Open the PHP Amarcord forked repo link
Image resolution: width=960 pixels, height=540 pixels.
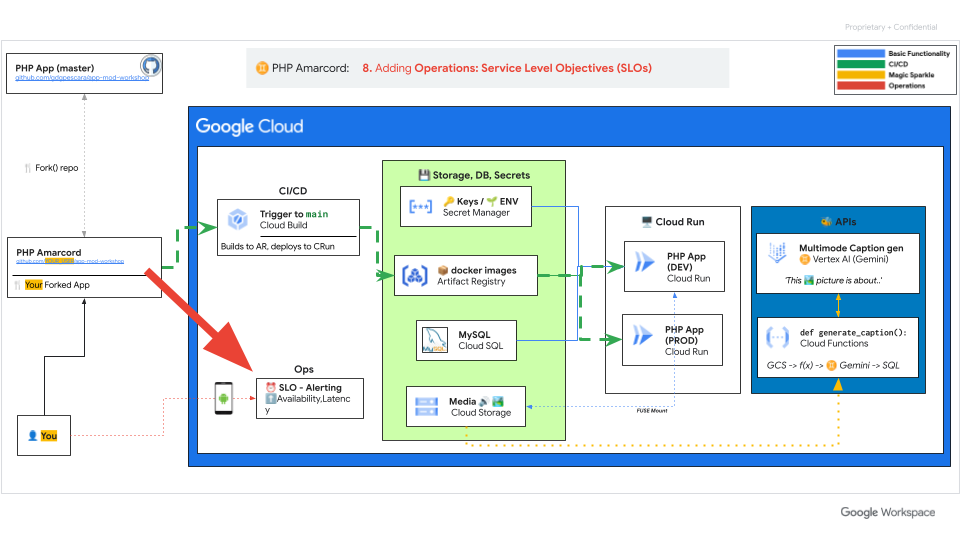click(x=70, y=260)
